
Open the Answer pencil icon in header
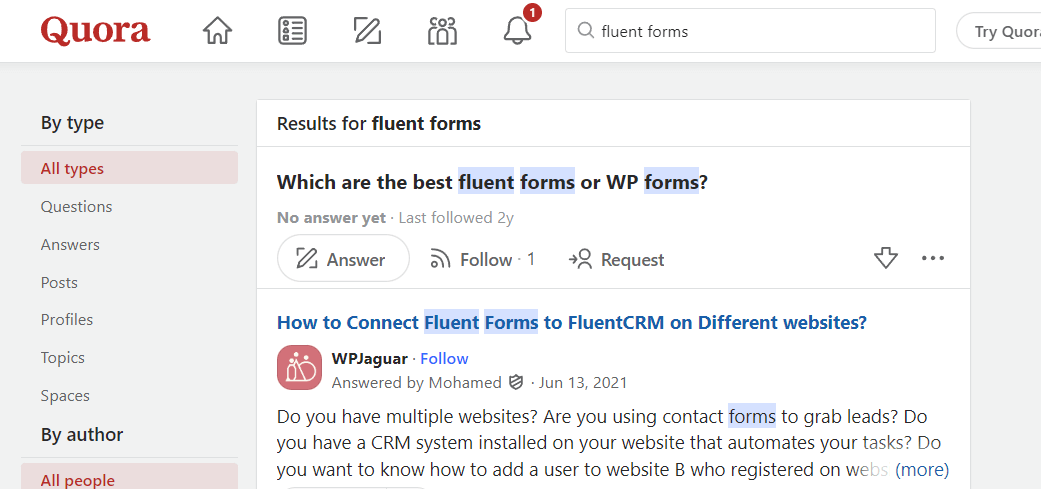point(367,31)
